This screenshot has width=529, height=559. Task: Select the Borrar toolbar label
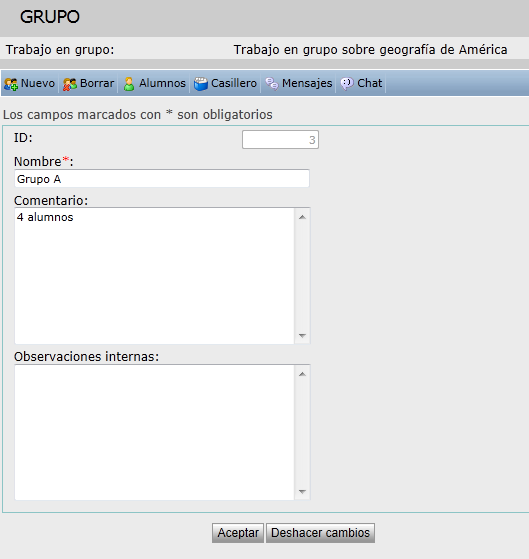click(x=97, y=83)
